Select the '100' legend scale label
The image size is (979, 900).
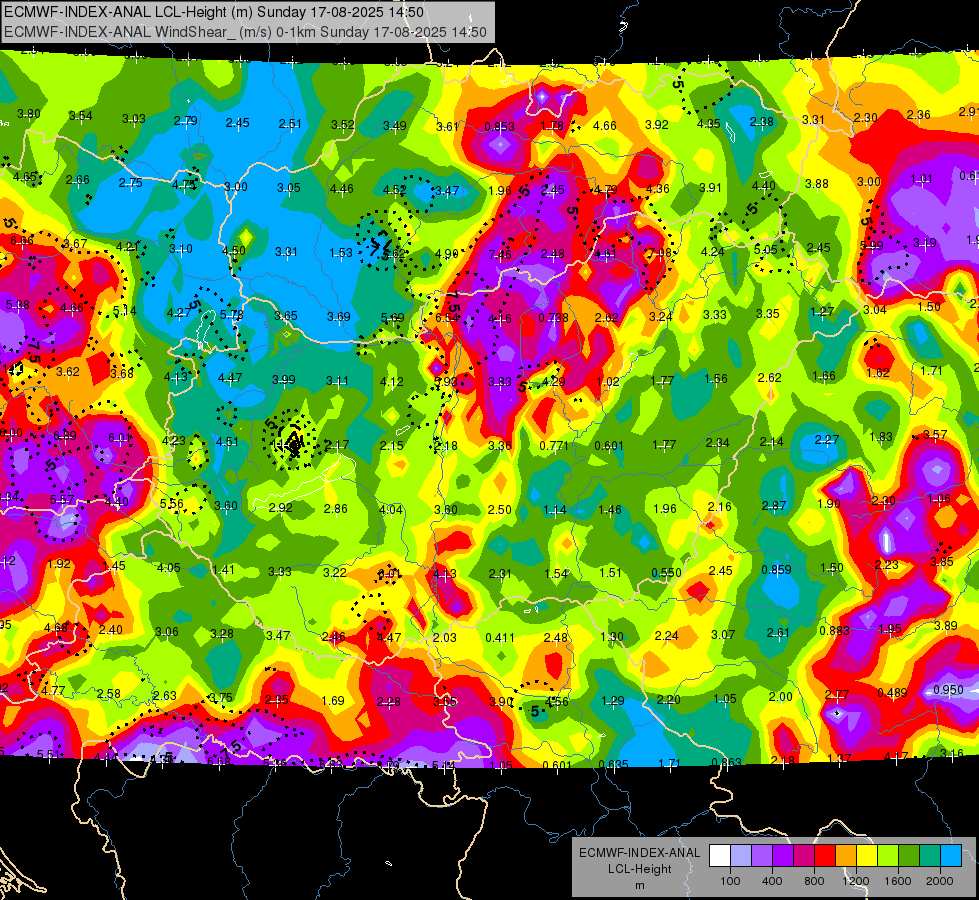pyautogui.click(x=730, y=881)
